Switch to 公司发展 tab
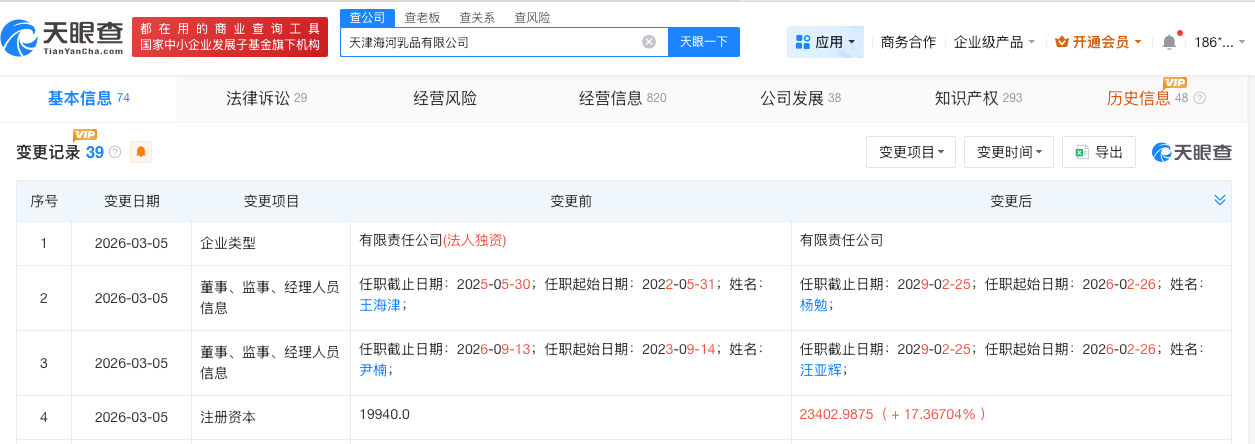The height and width of the screenshot is (444, 1255). pyautogui.click(x=800, y=98)
